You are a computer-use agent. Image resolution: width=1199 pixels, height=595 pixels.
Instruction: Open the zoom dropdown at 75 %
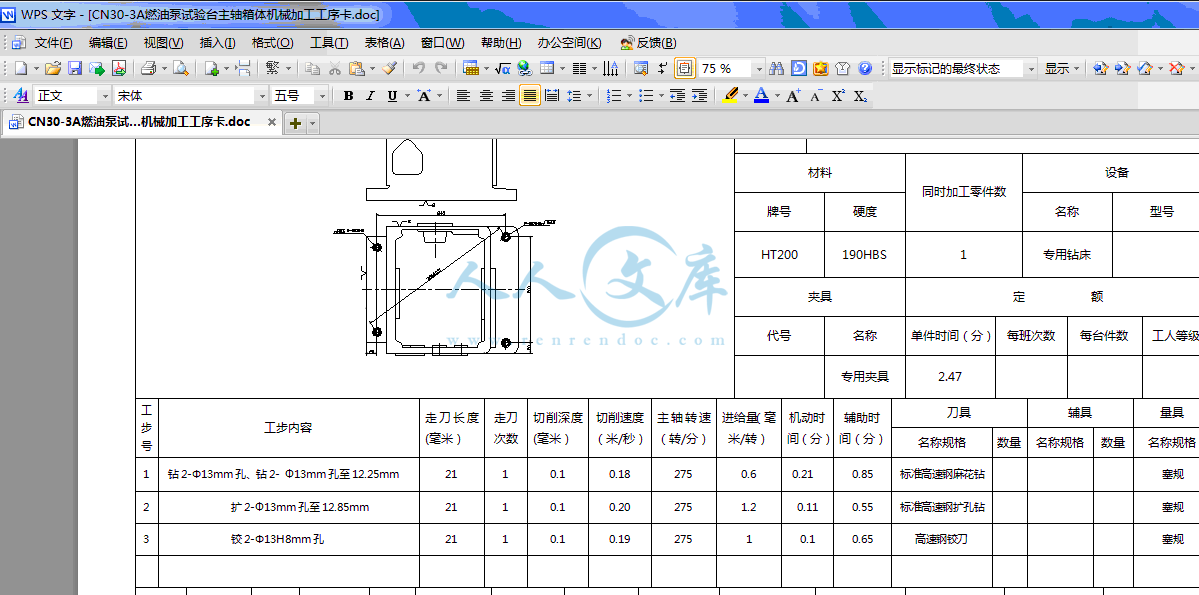click(x=759, y=69)
